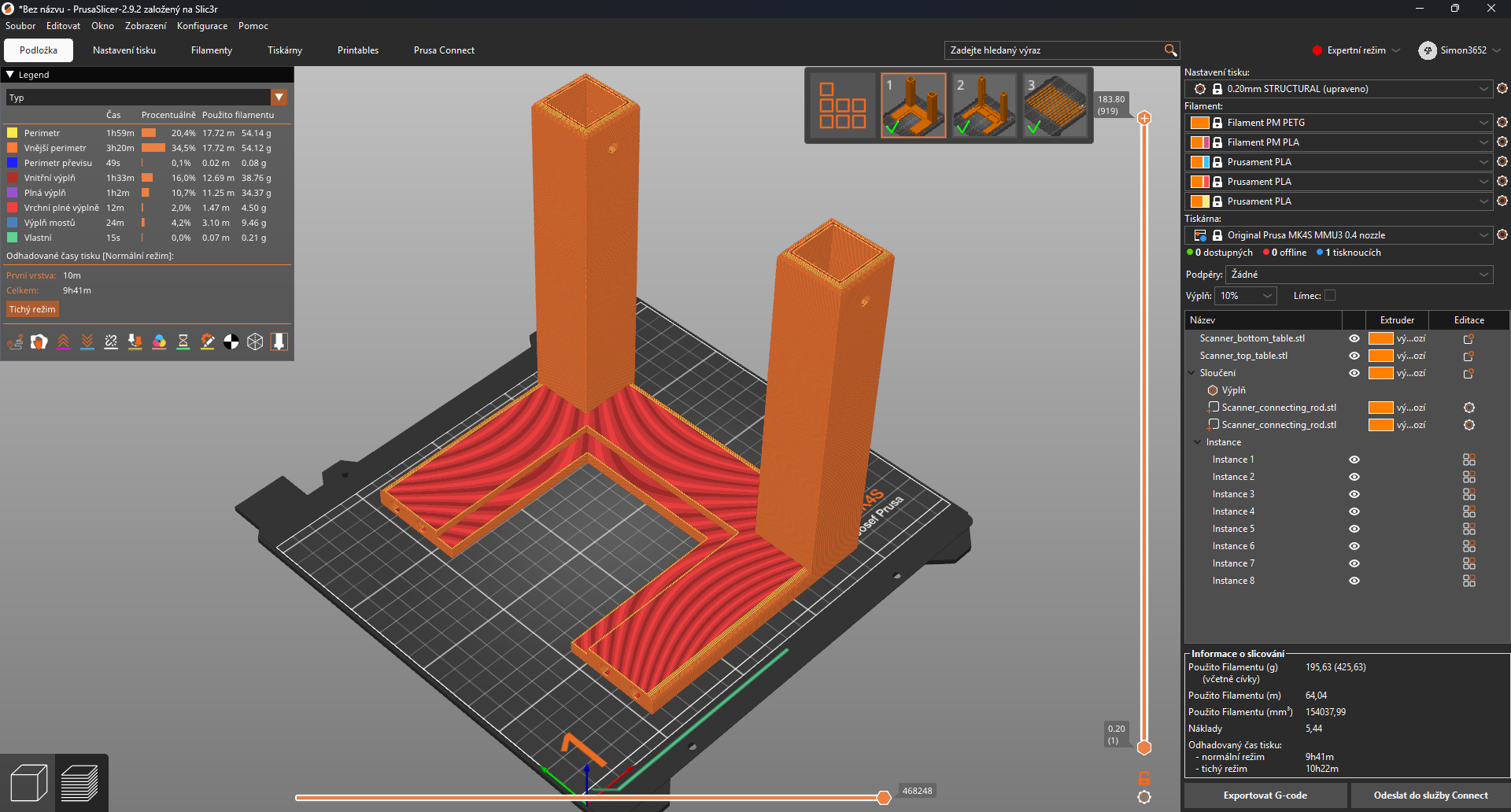Click the hourglass pauses icon in legend
Viewport: 1511px width, 812px height.
coord(183,341)
